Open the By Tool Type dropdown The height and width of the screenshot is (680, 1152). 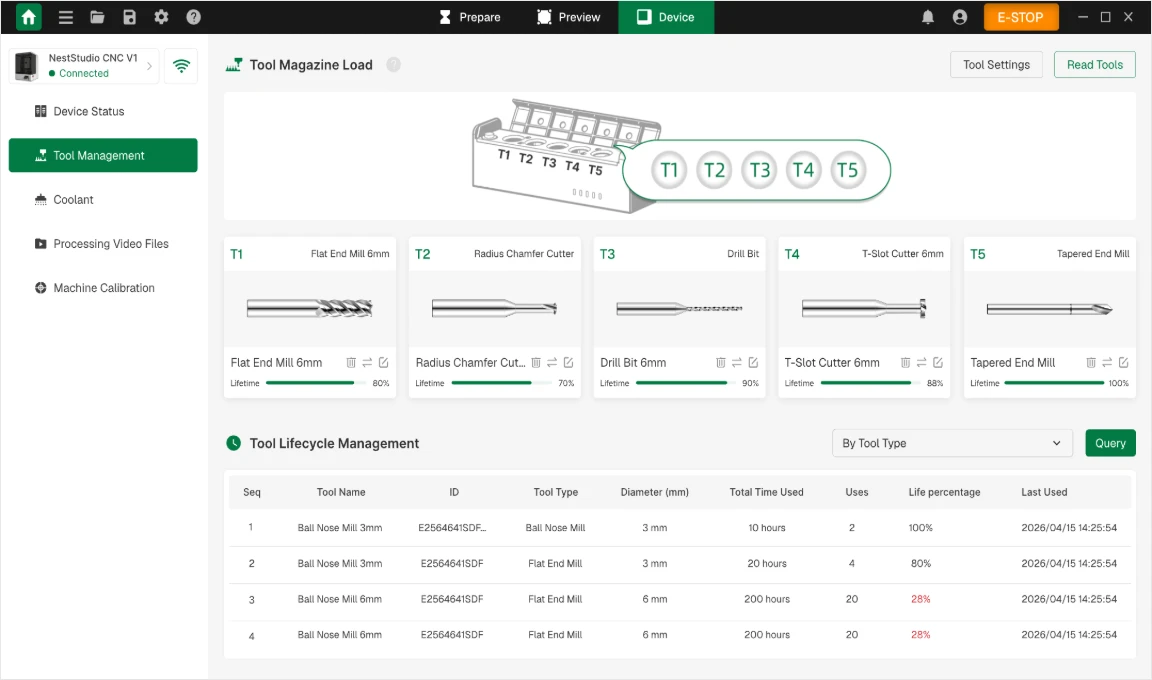pyautogui.click(x=952, y=444)
